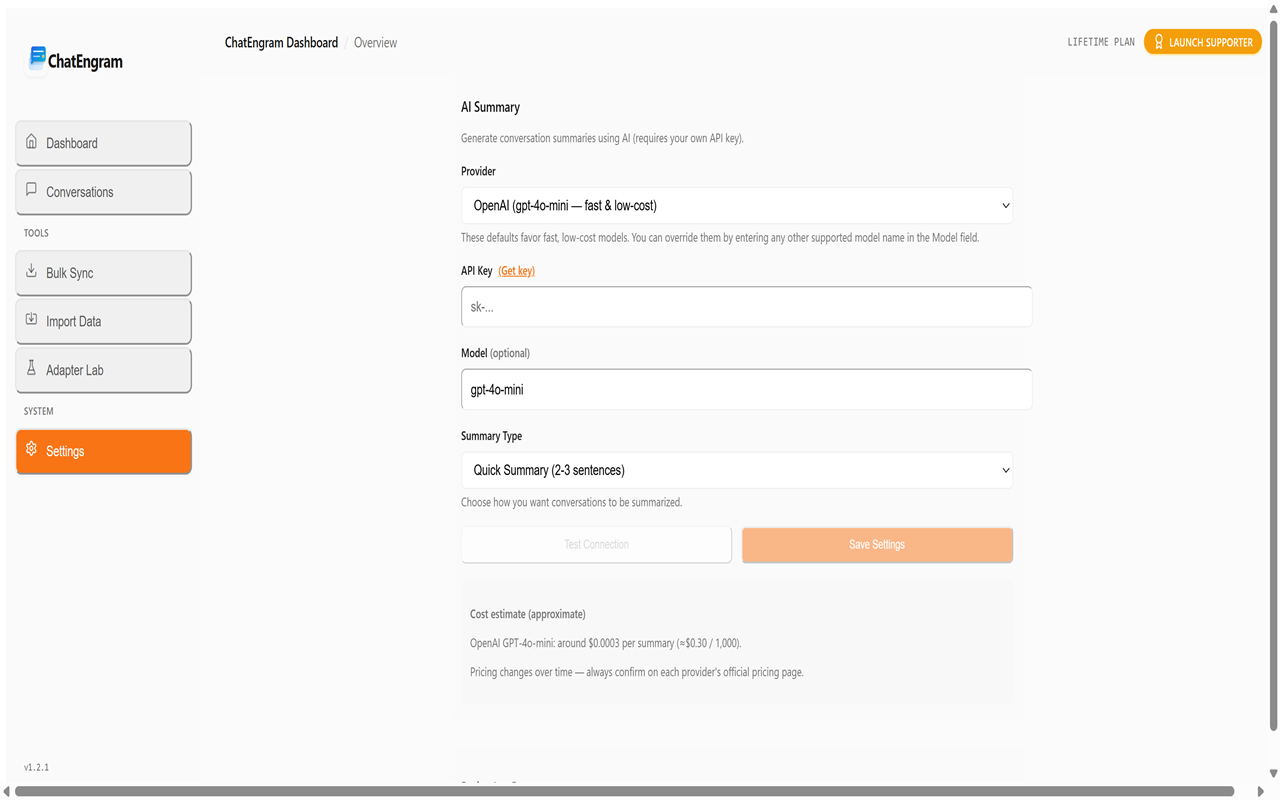The width and height of the screenshot is (1280, 800).
Task: Click the ChatEngram Dashboard breadcrumb
Action: 281,43
